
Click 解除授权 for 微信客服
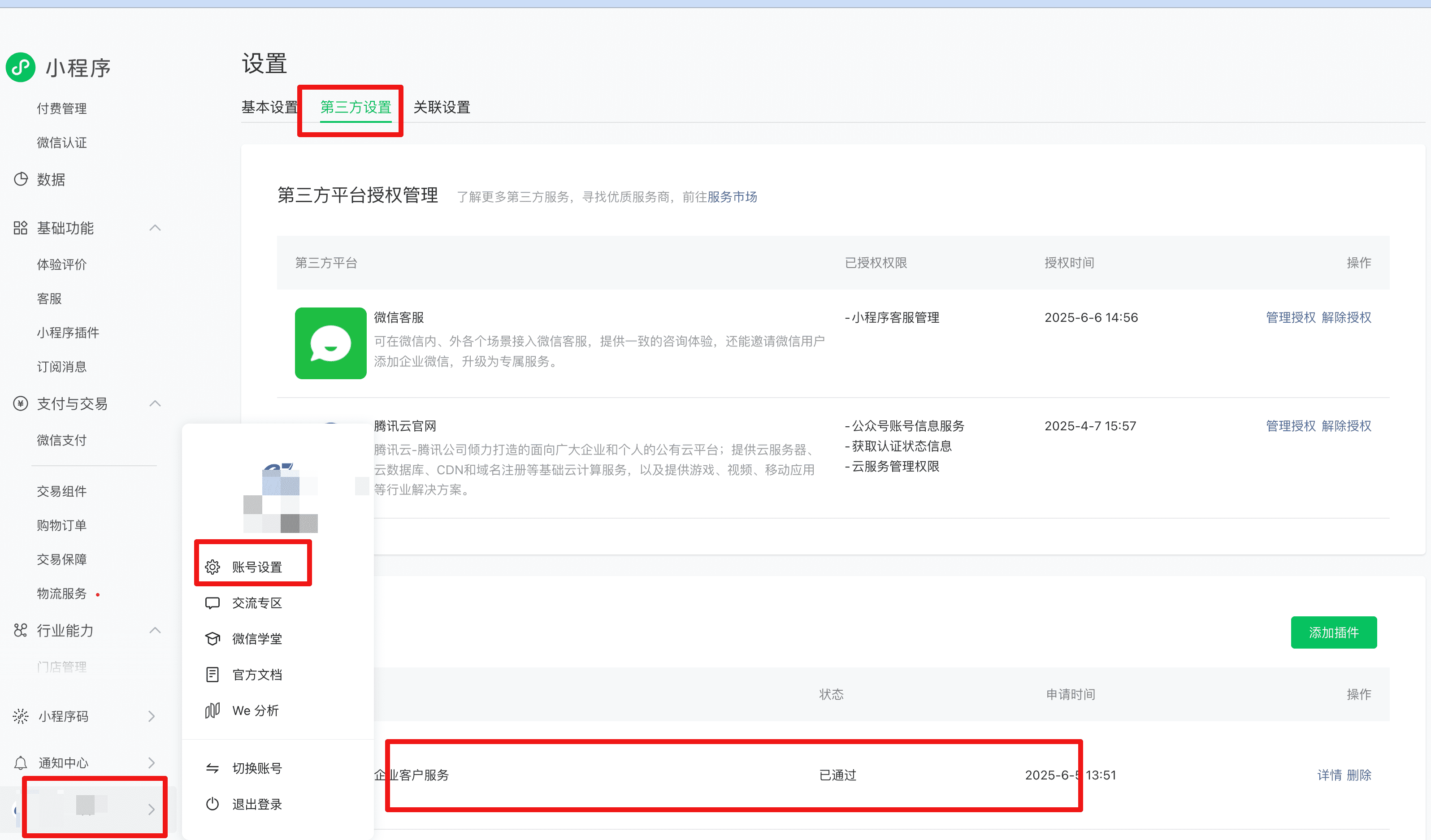tap(1346, 317)
